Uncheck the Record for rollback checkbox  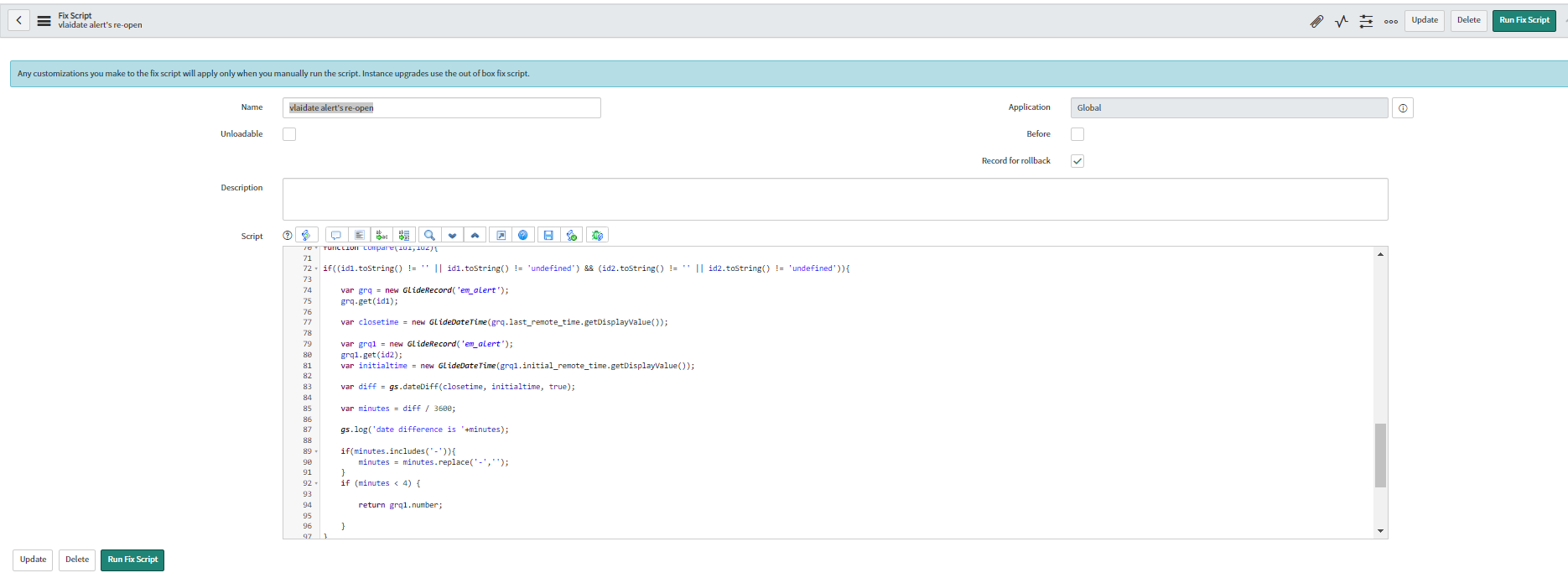click(x=1077, y=161)
